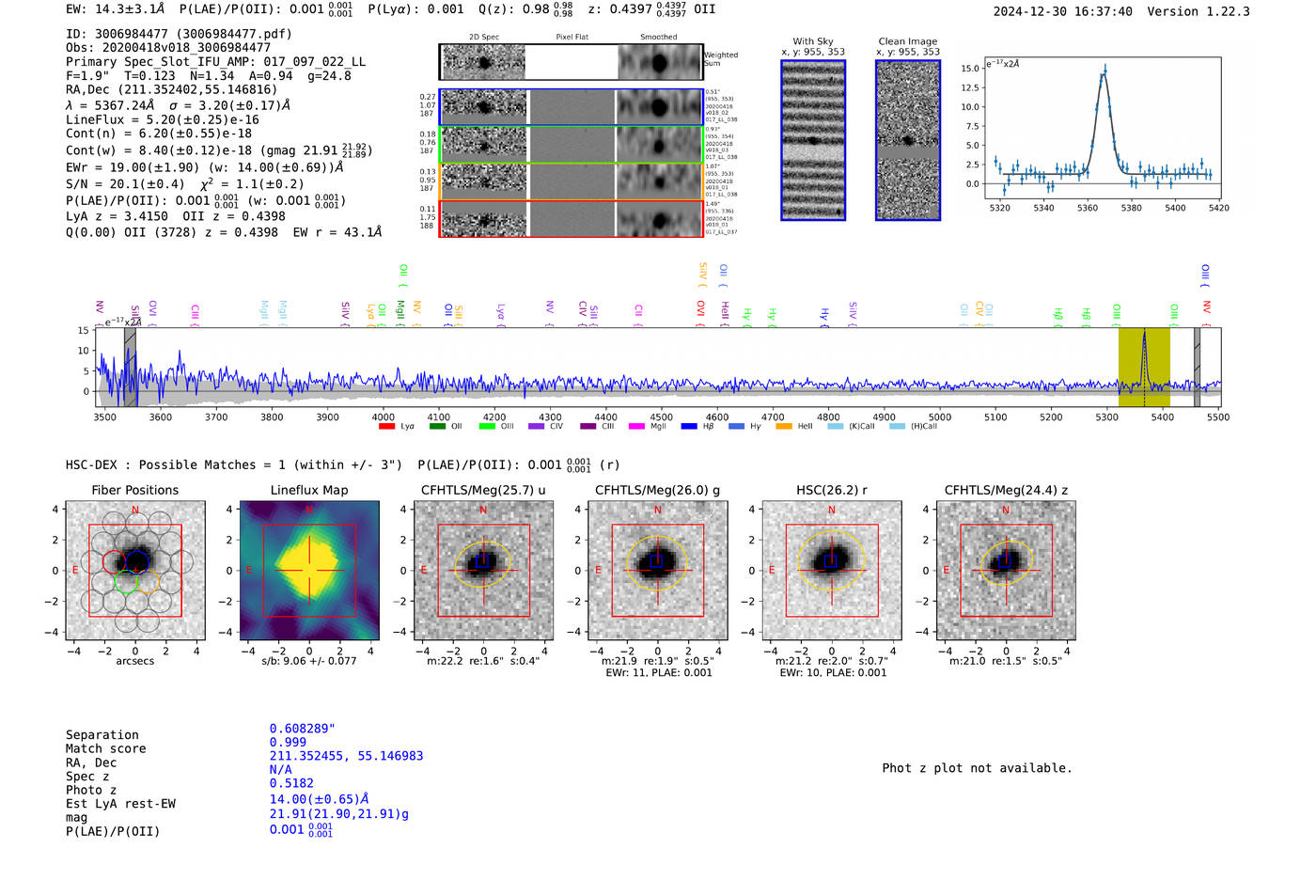Select the Obs: 20200418v018_3006984477 line
Viewport: 1316px width, 896px height.
168,48
